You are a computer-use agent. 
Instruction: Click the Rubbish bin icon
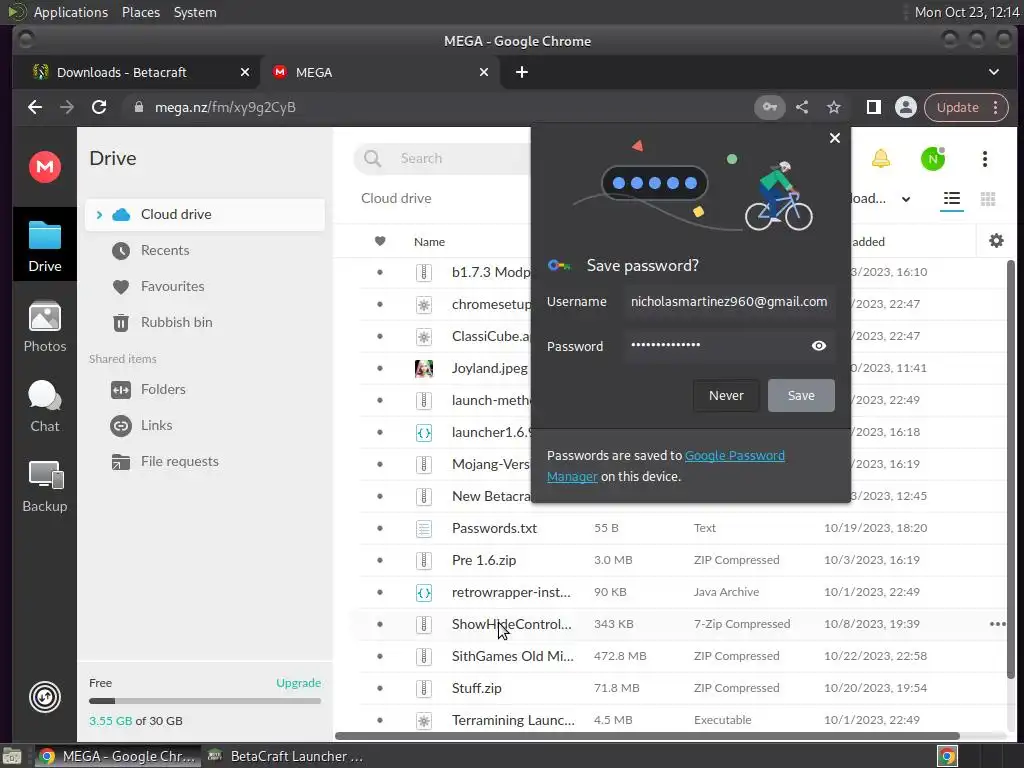(x=121, y=323)
